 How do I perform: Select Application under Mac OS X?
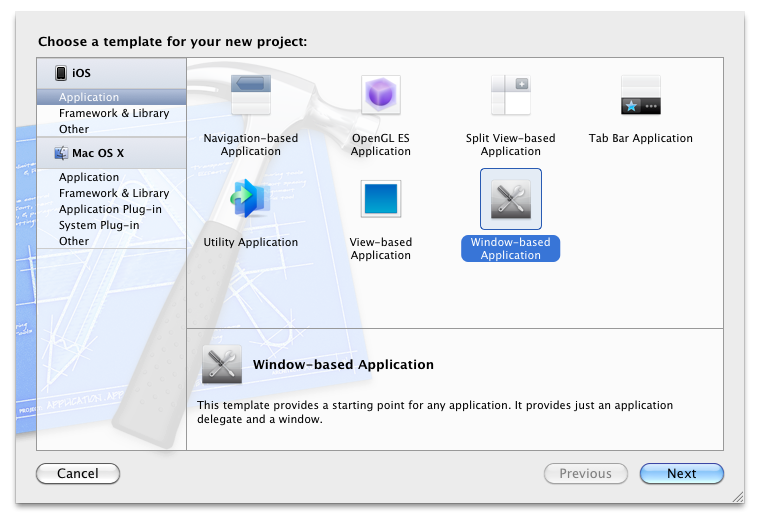(111, 177)
